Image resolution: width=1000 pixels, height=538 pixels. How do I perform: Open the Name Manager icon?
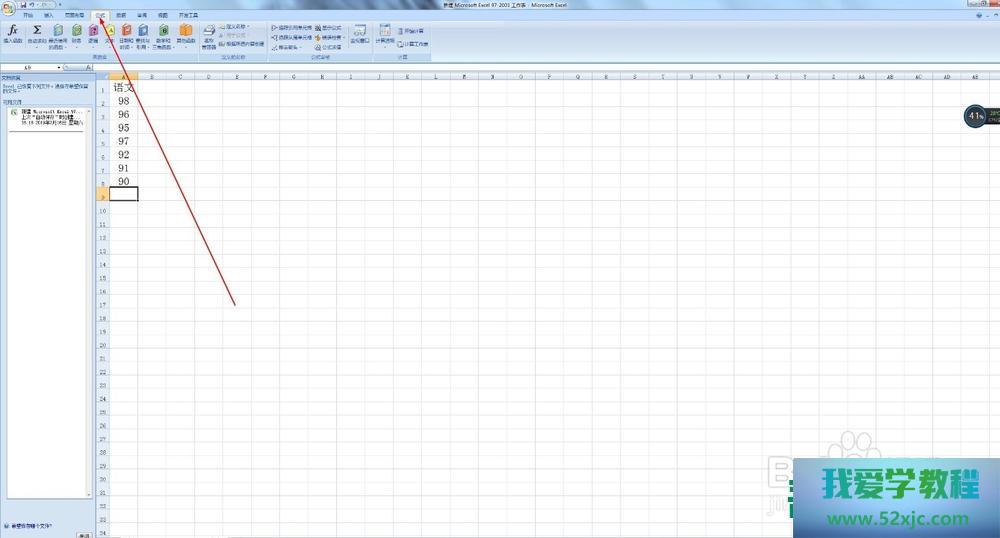[209, 36]
